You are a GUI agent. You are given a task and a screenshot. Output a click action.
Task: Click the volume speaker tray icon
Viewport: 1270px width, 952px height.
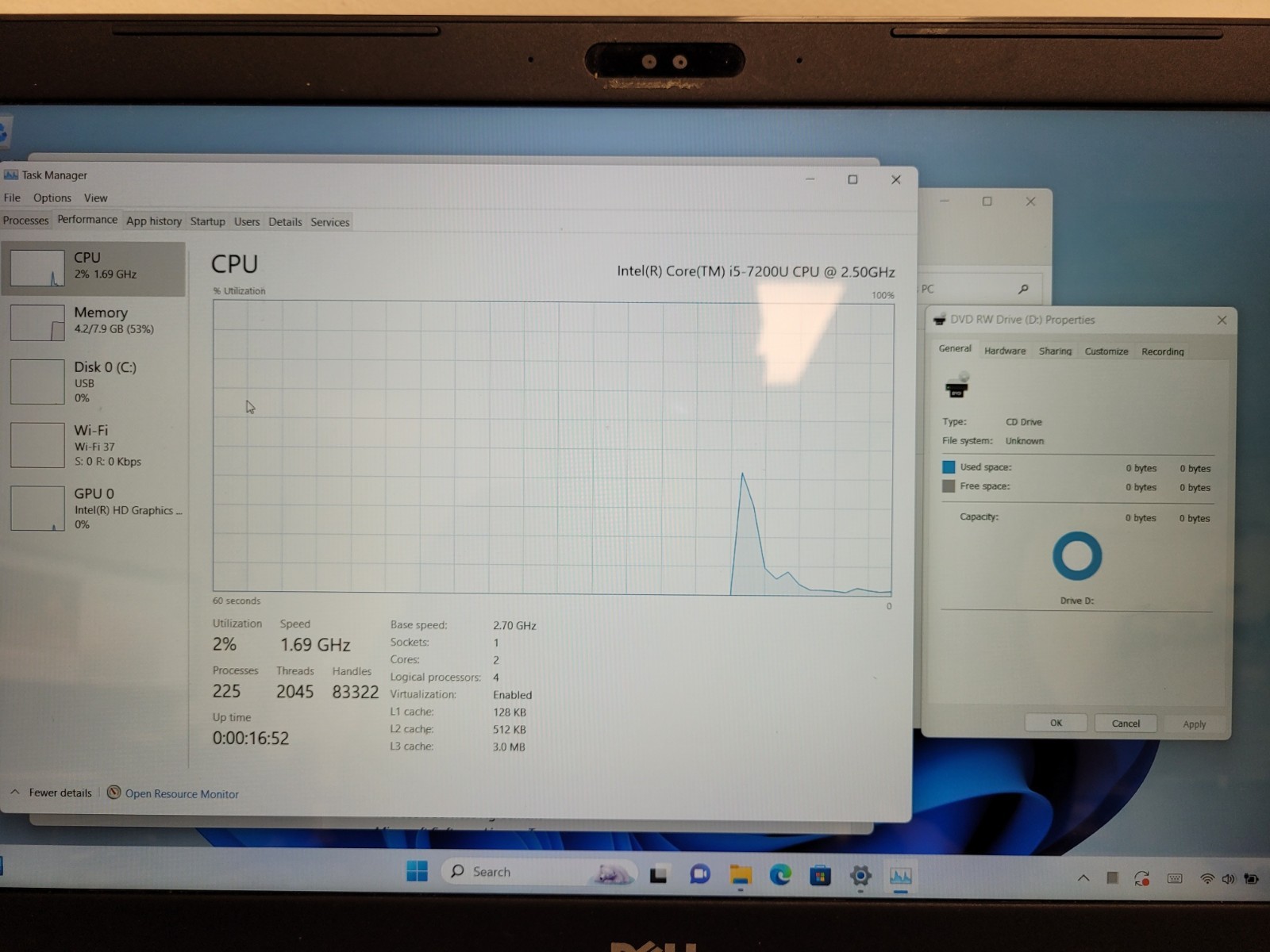(1229, 879)
